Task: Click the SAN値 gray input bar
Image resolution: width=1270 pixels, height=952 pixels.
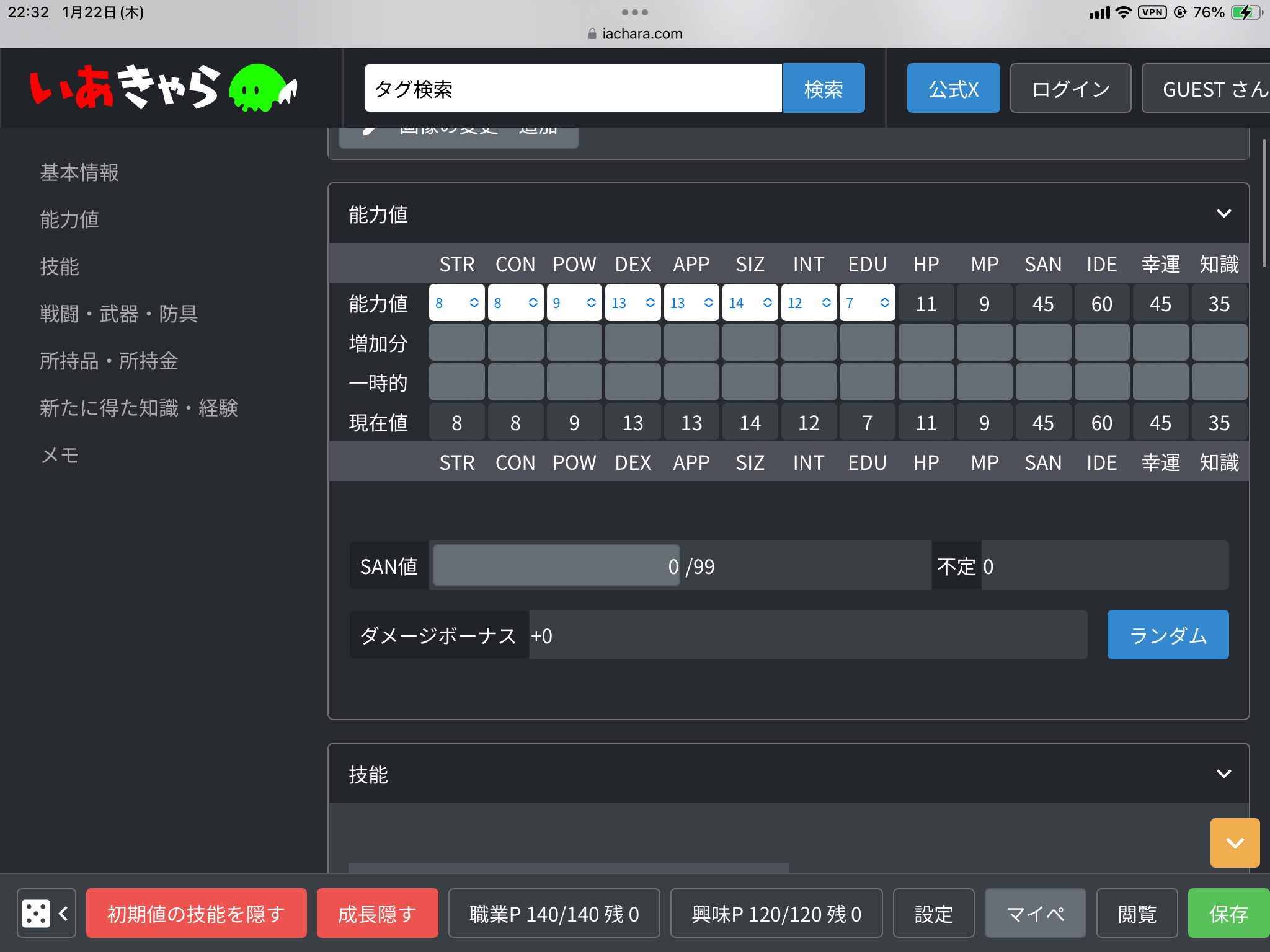Action: point(556,566)
